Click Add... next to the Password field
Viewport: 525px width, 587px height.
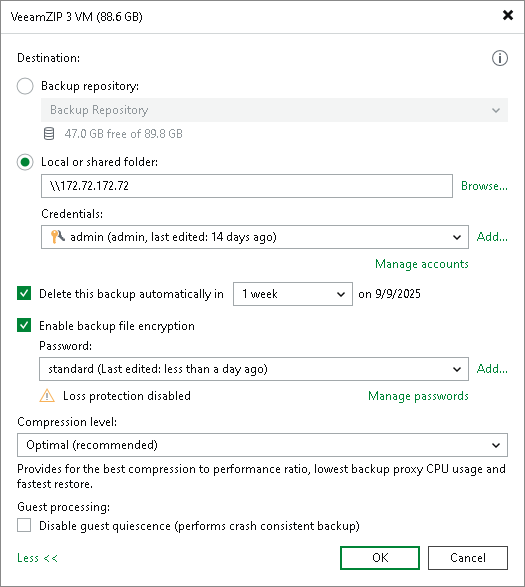pyautogui.click(x=492, y=369)
